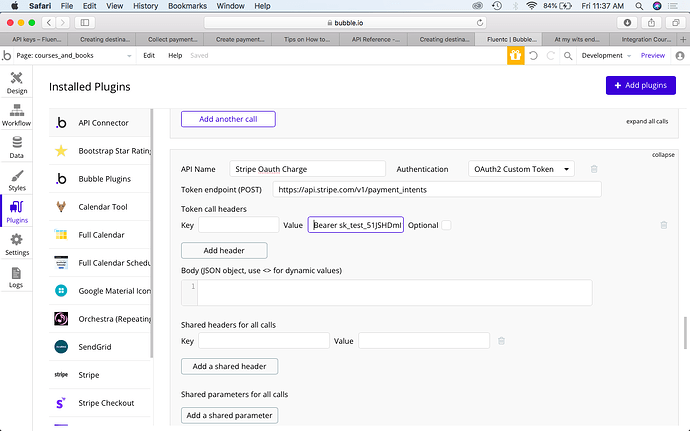This screenshot has width=690, height=431.
Task: Click the token header Key field
Action: pos(239,225)
